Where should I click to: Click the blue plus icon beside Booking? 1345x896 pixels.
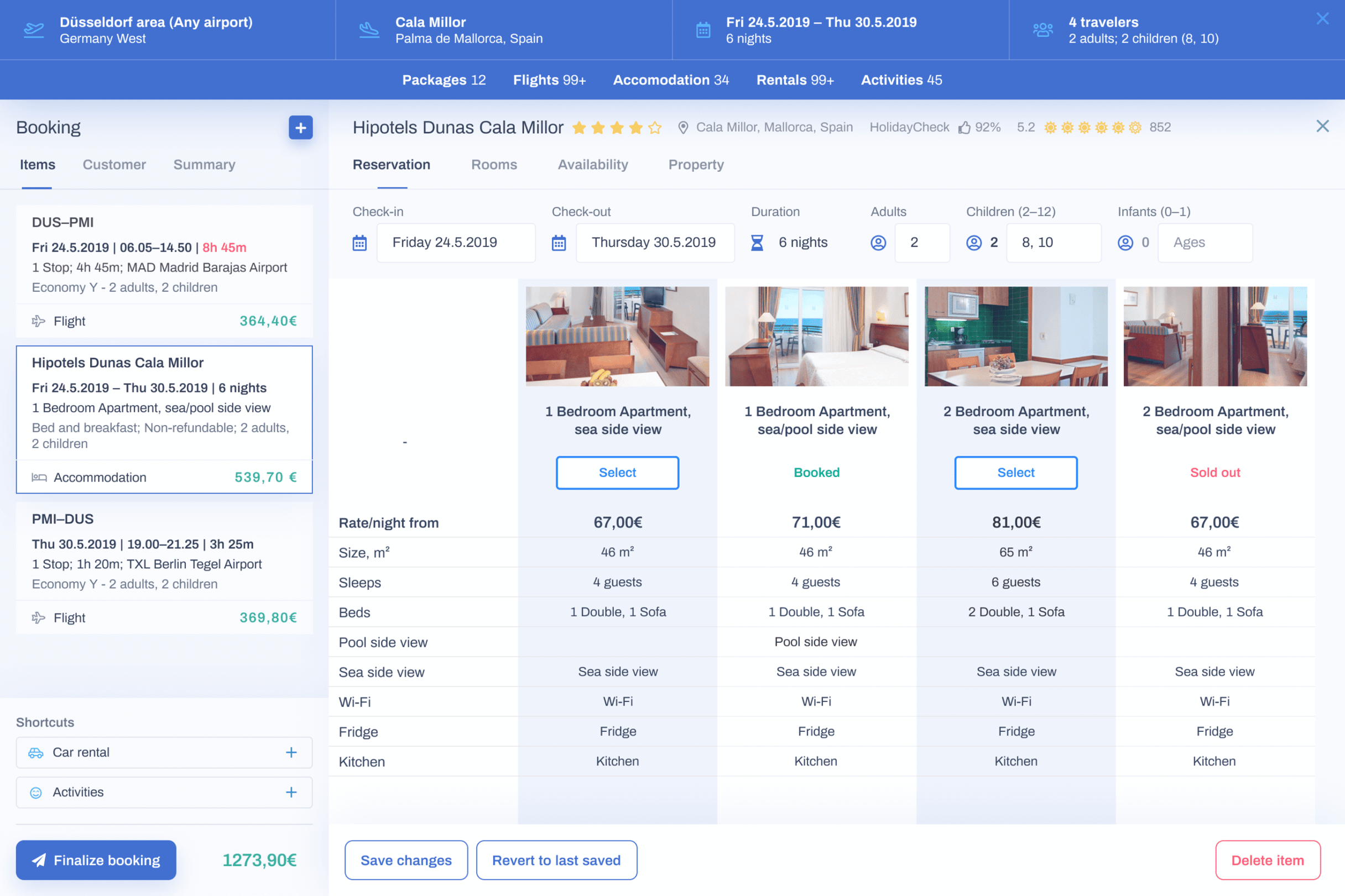(301, 128)
